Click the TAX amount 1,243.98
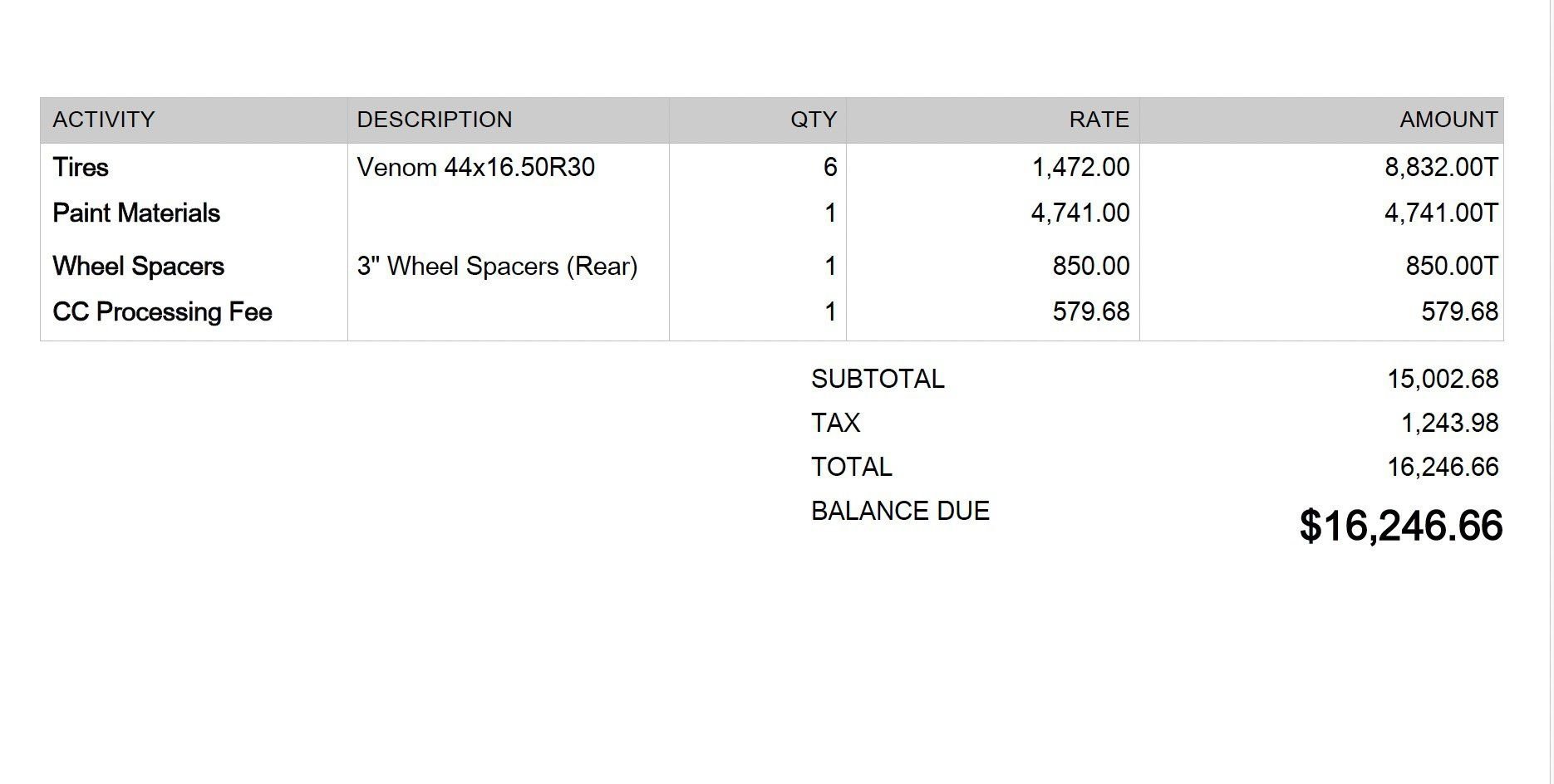1554x784 pixels. point(1449,424)
